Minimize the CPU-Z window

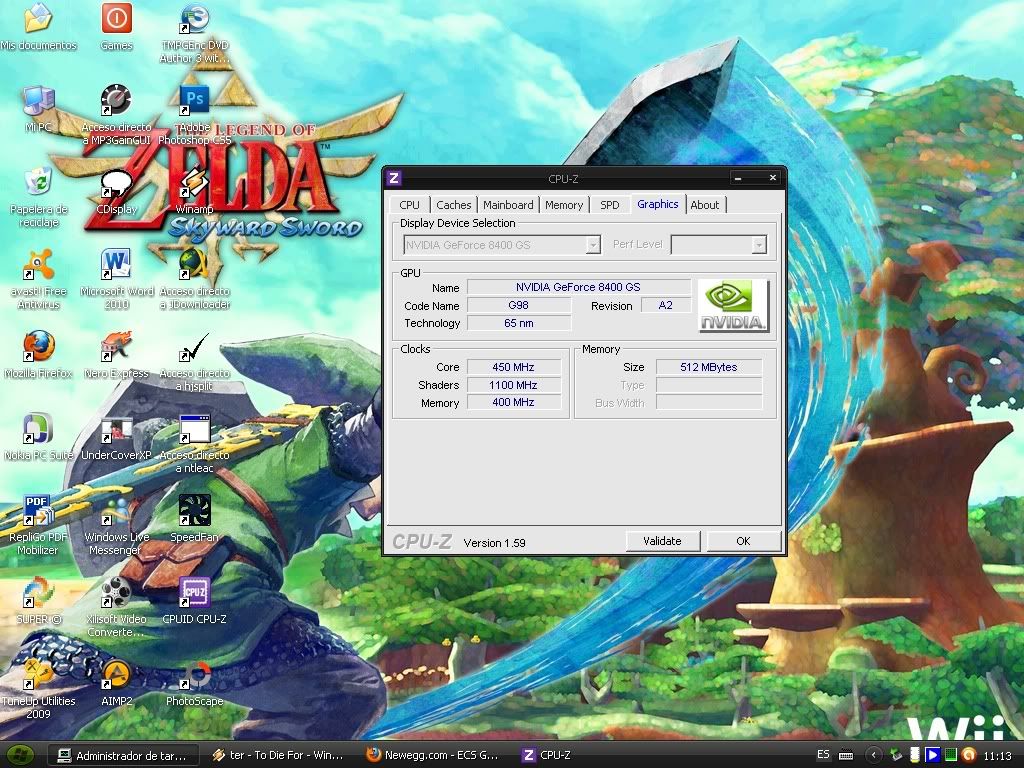click(x=738, y=178)
